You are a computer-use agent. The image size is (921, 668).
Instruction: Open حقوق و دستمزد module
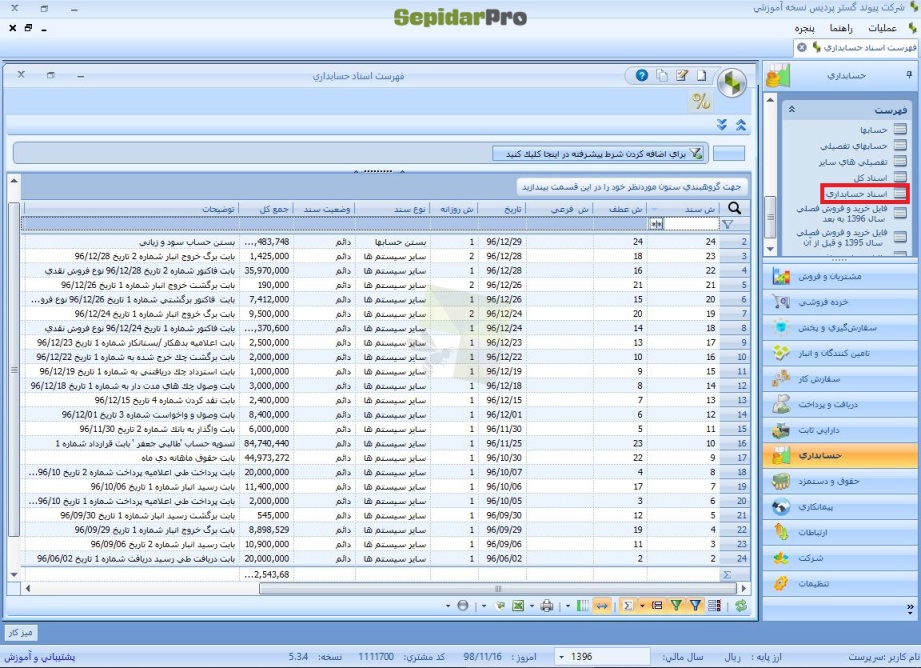point(841,481)
